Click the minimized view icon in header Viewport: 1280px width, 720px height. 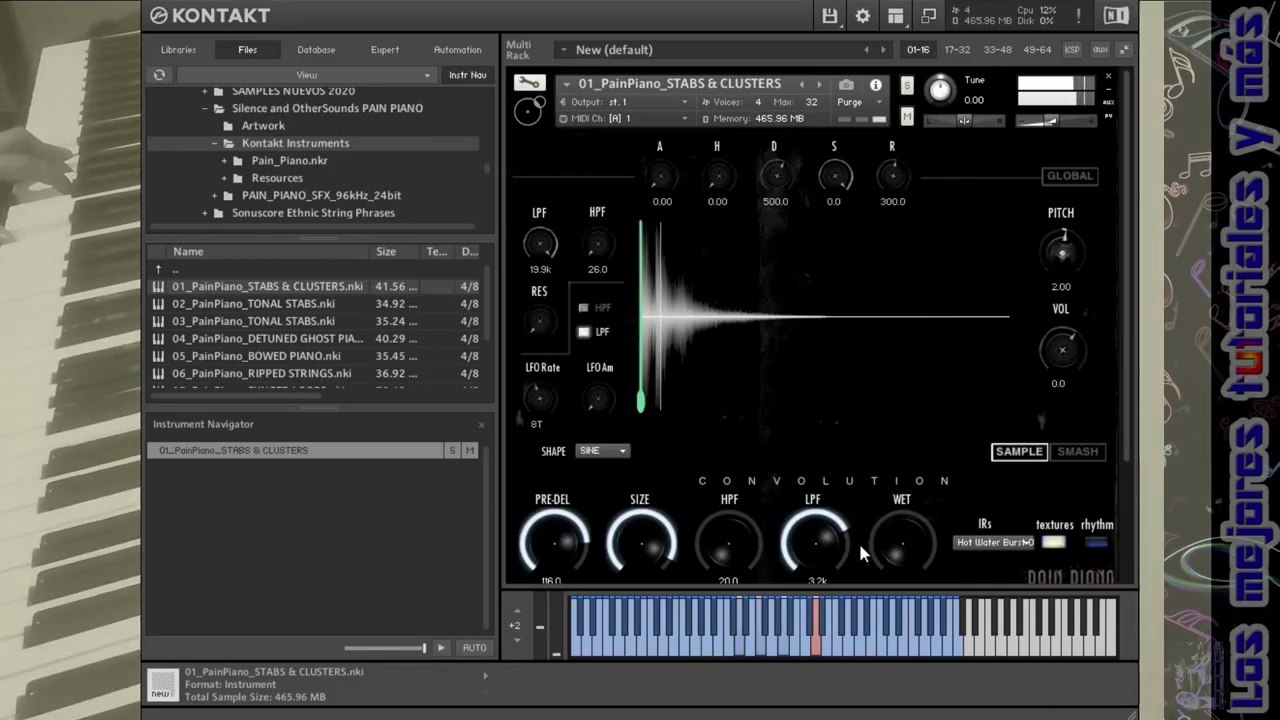coord(929,16)
